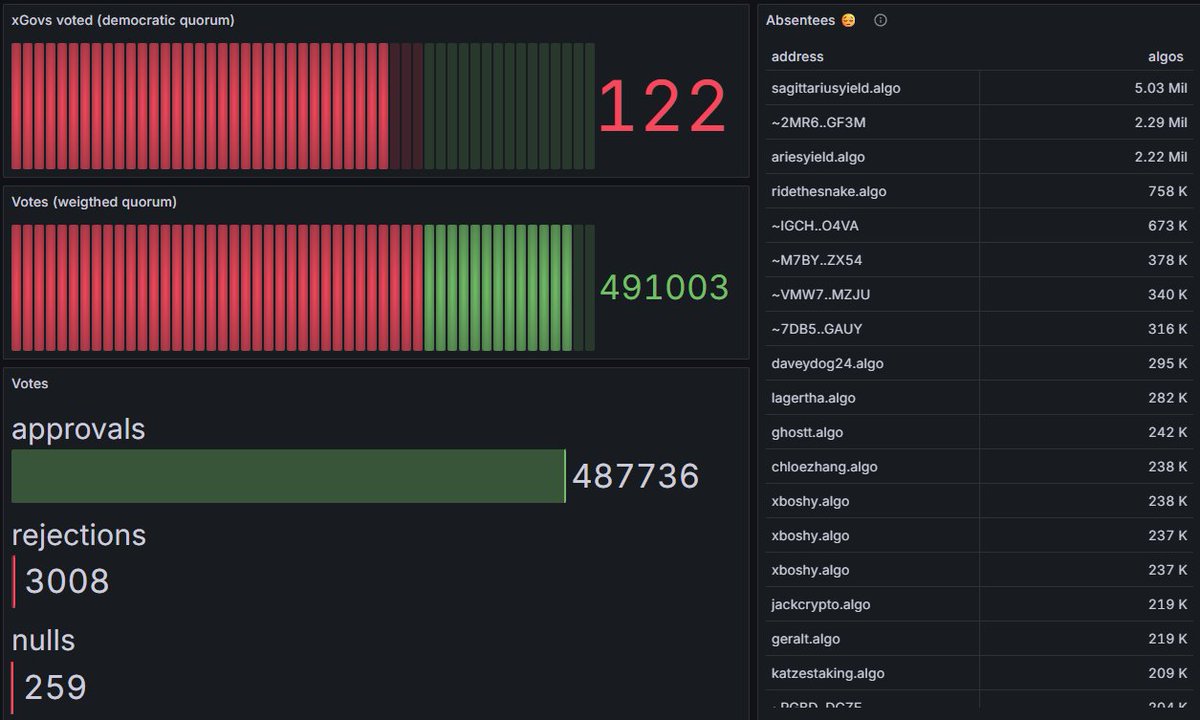
Task: Select 238 K in the chloezhang.algo row
Action: click(x=1087, y=467)
